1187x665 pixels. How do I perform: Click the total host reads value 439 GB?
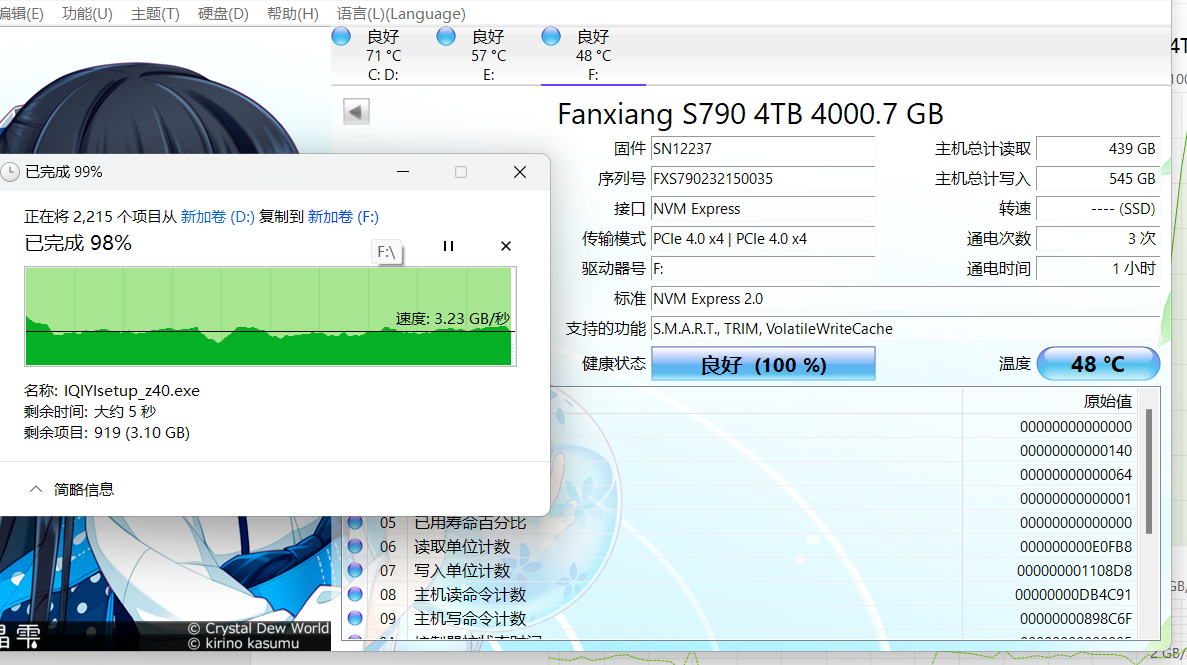1098,148
